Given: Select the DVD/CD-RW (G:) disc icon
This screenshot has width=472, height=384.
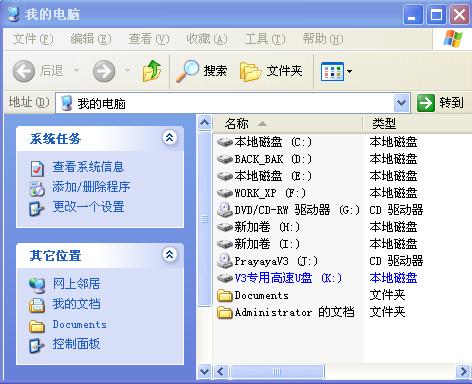Looking at the screenshot, I should click(225, 210).
